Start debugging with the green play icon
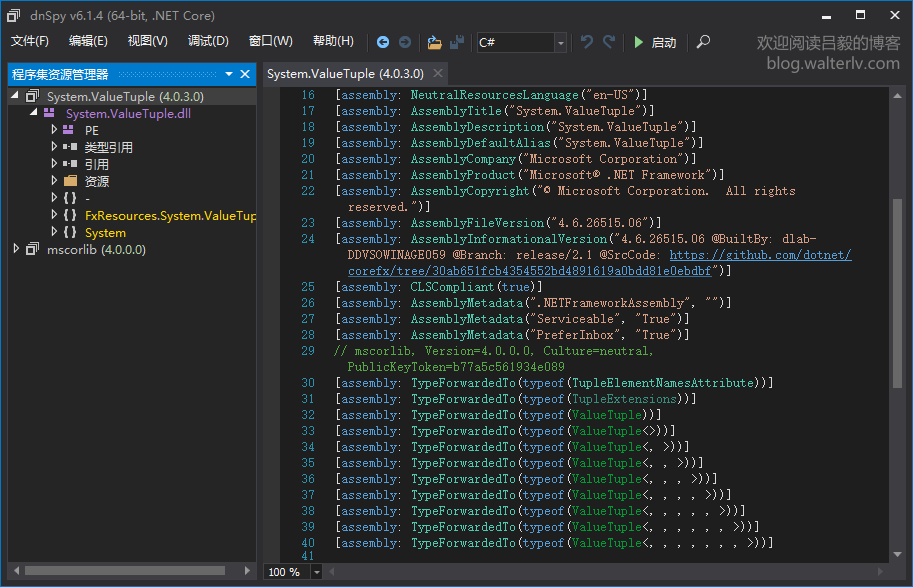Screen dimensions: 913x587 639,42
